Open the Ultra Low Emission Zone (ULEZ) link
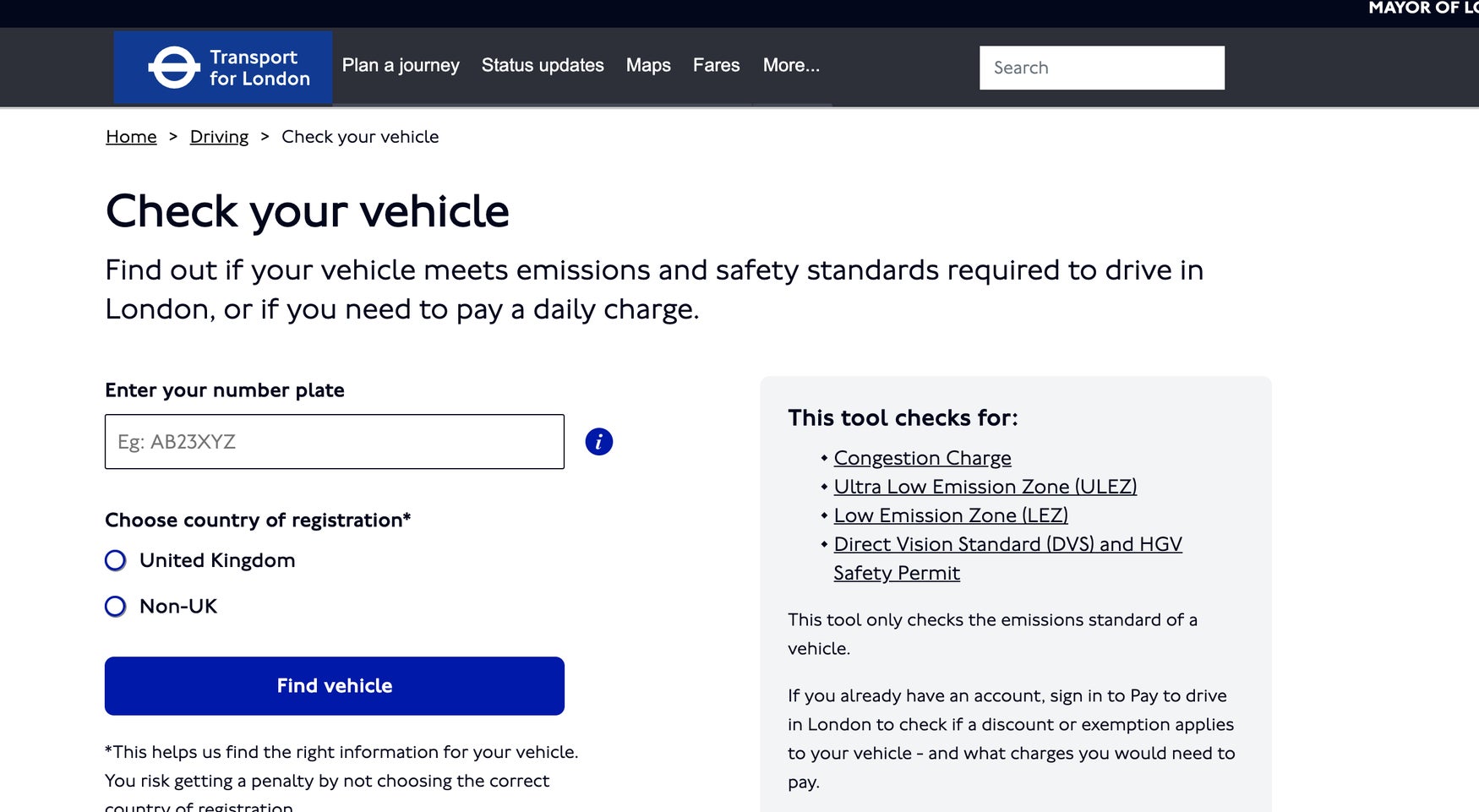The image size is (1479, 812). pyautogui.click(x=985, y=487)
